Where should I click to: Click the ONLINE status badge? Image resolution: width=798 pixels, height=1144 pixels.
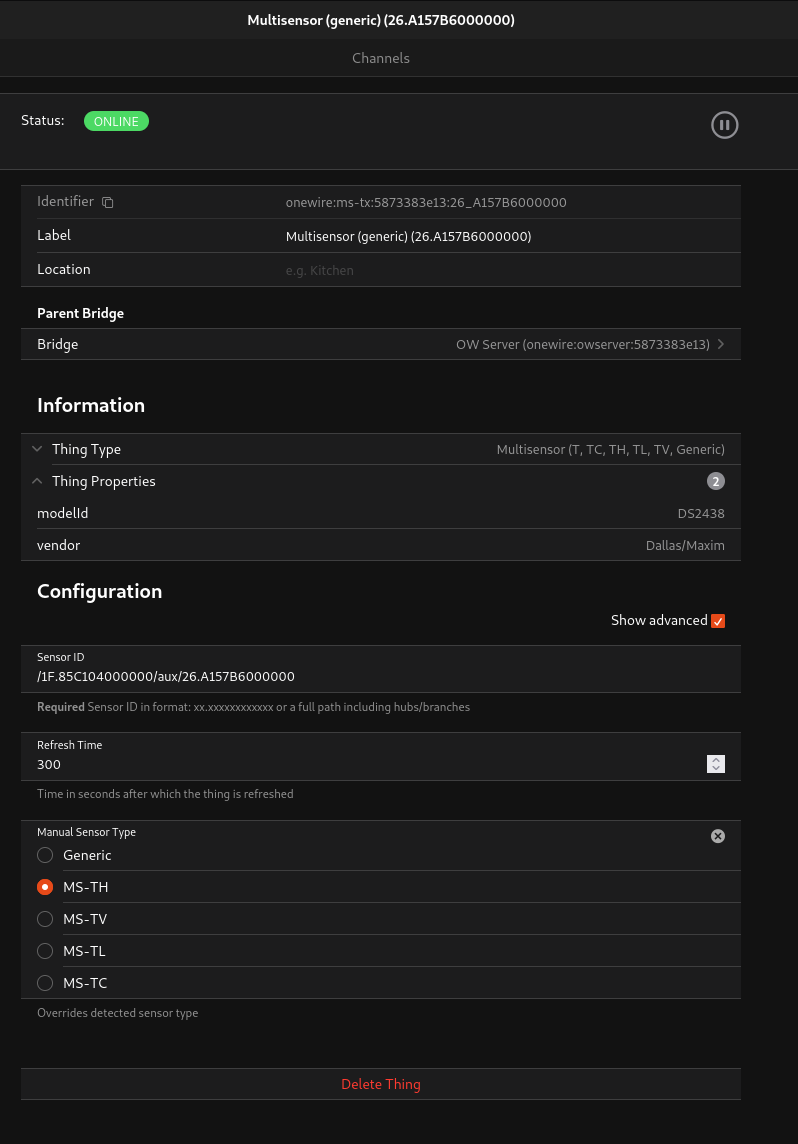click(x=116, y=121)
